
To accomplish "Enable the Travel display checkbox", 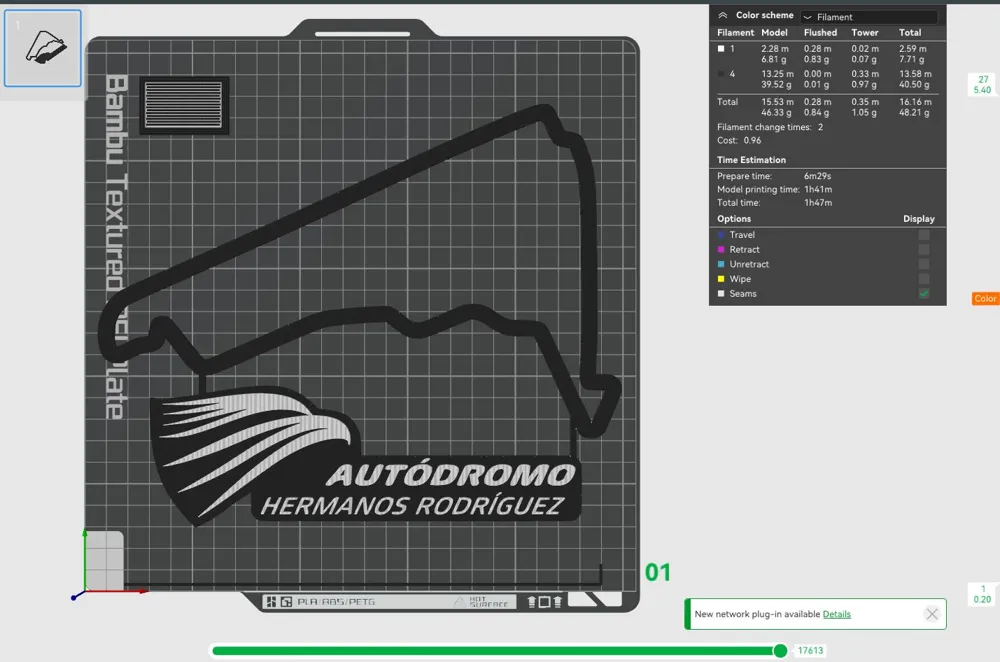I will (924, 234).
